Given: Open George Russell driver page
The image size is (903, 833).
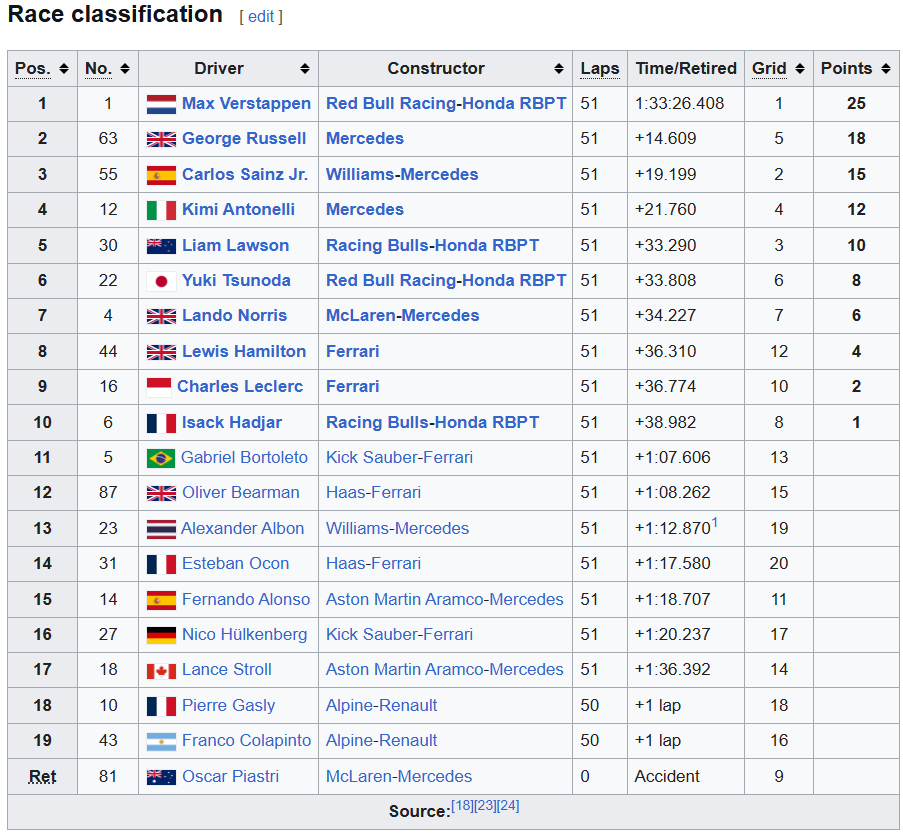Looking at the screenshot, I should pyautogui.click(x=244, y=139).
